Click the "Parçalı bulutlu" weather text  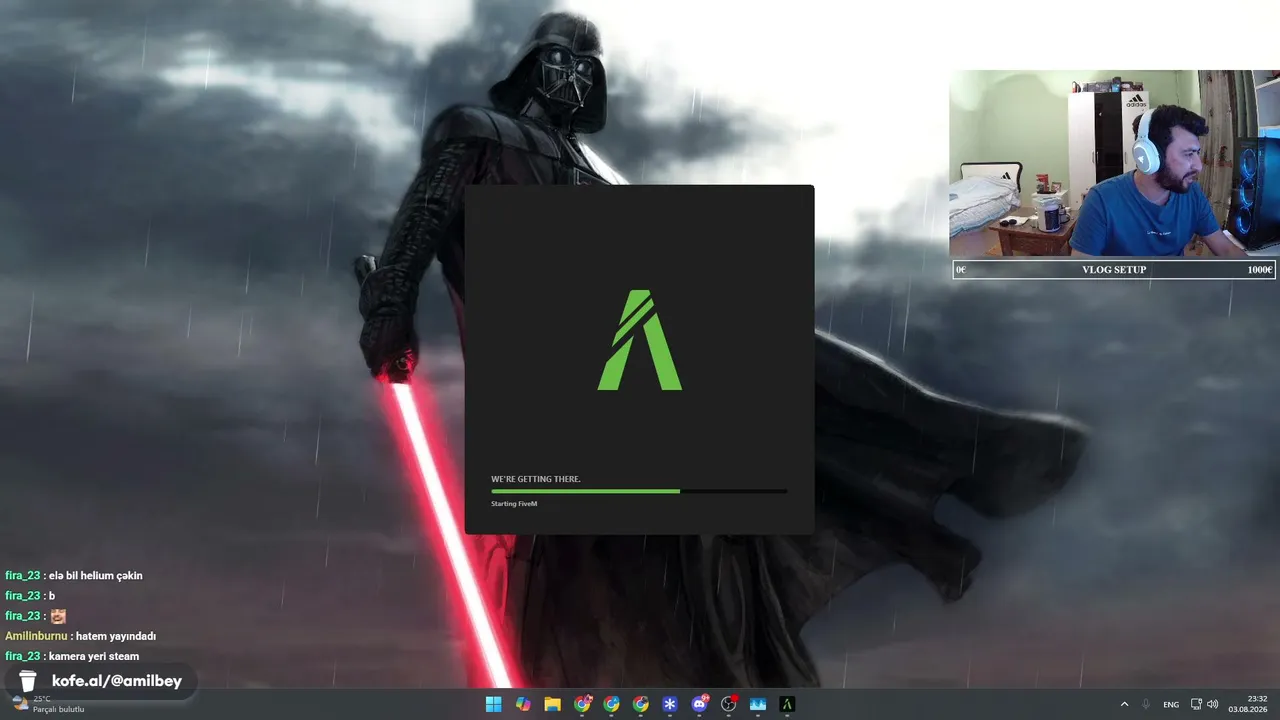click(58, 709)
